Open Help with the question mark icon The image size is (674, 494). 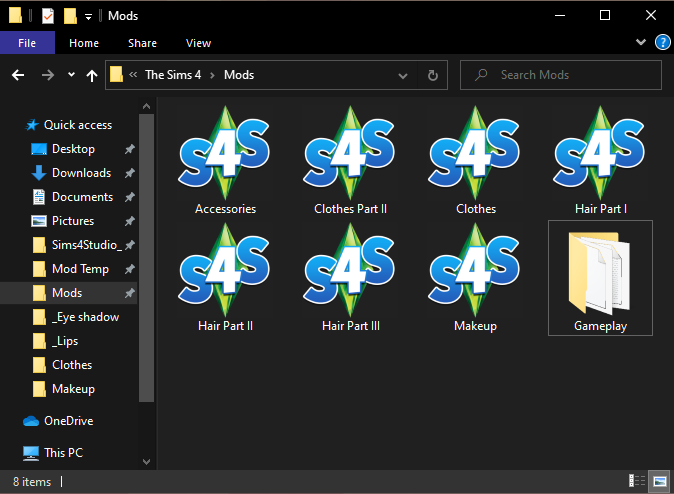pos(662,43)
